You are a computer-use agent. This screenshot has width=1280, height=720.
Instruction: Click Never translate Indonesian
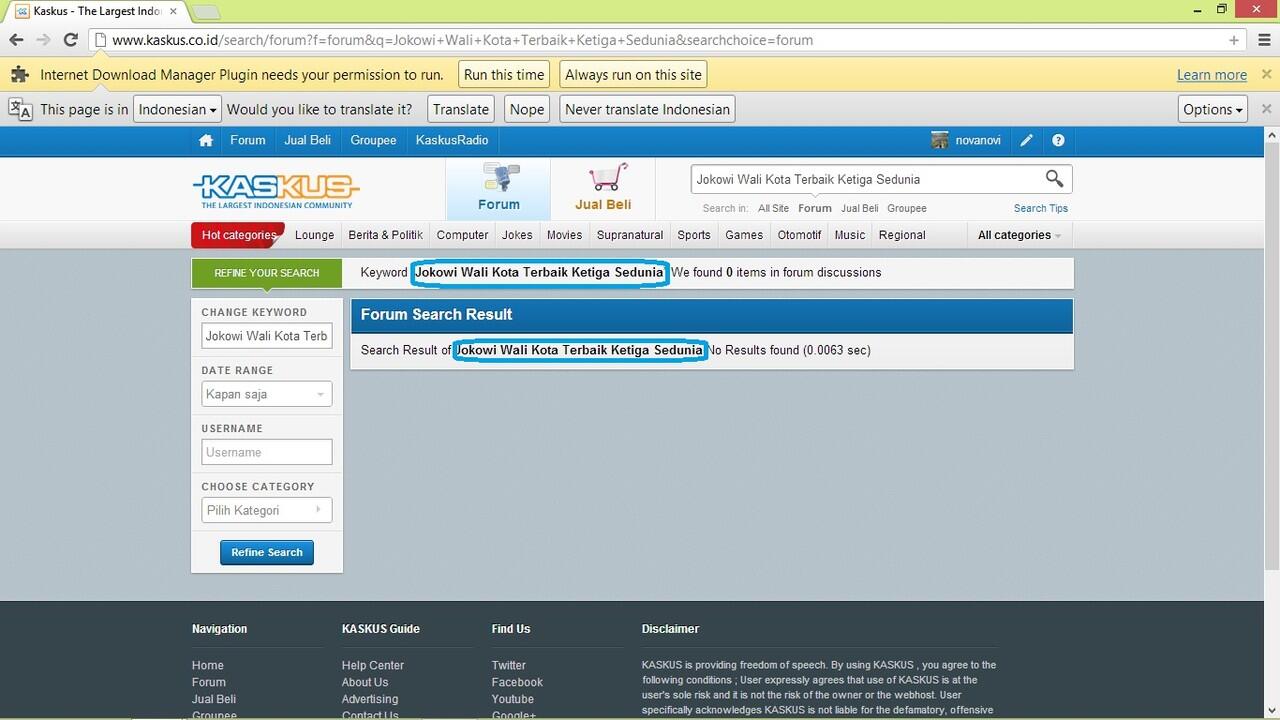(648, 109)
